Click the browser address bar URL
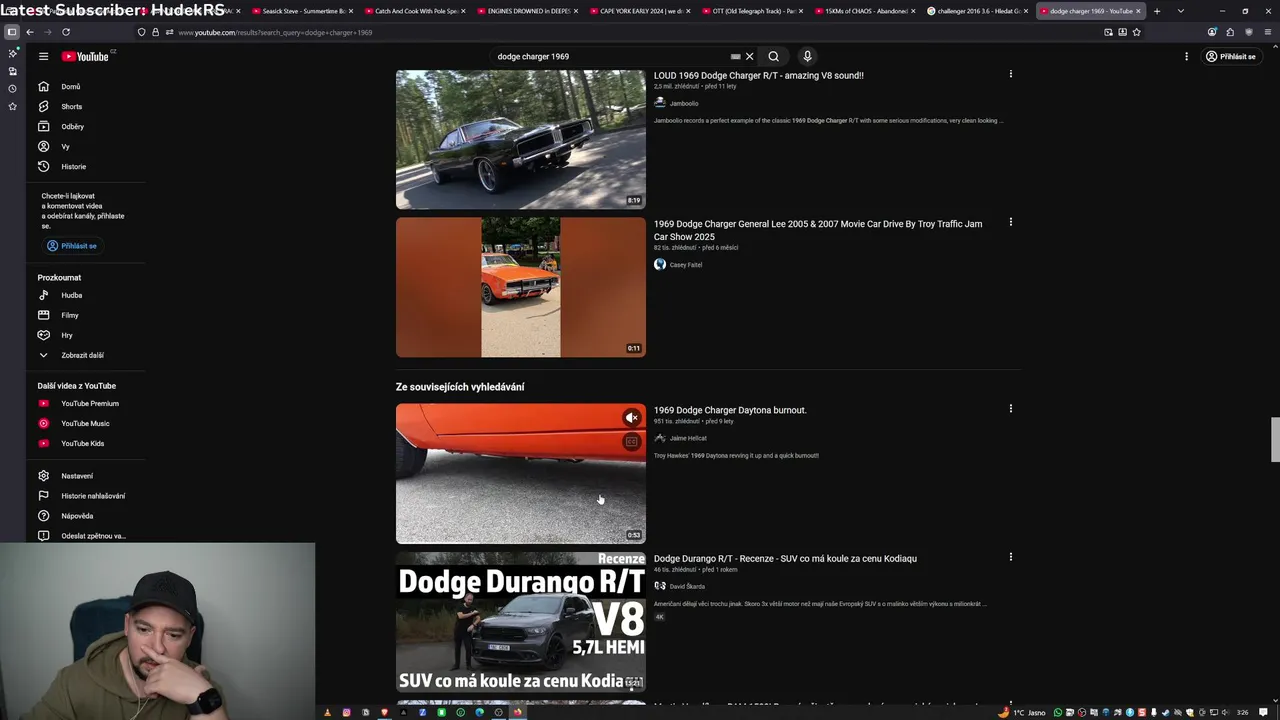Screen dimensions: 1280x720 pos(275,32)
